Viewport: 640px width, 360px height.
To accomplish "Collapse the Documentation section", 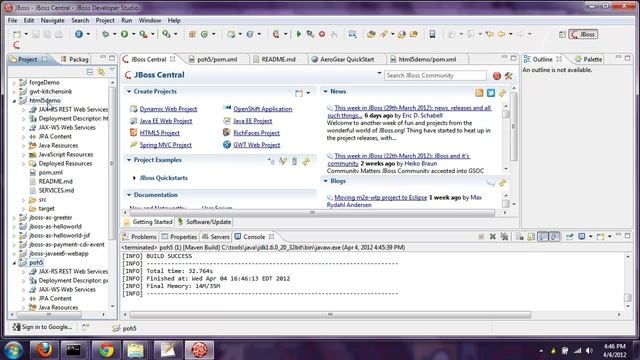I will click(129, 195).
